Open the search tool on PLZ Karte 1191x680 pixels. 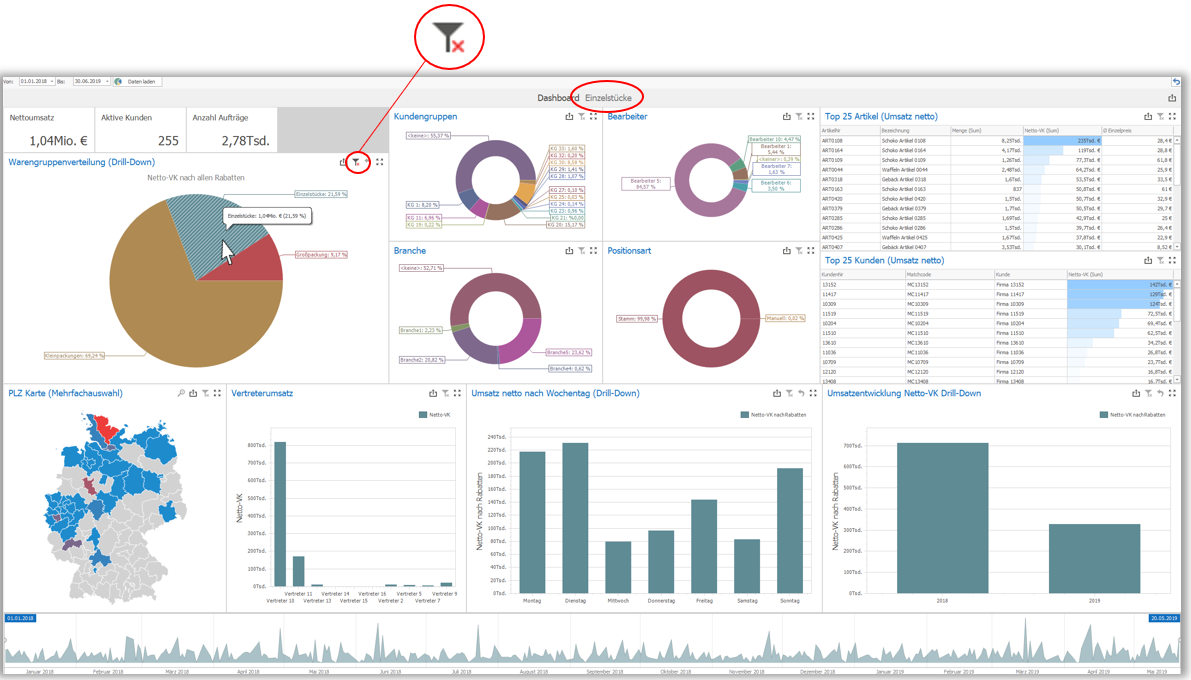coord(181,393)
